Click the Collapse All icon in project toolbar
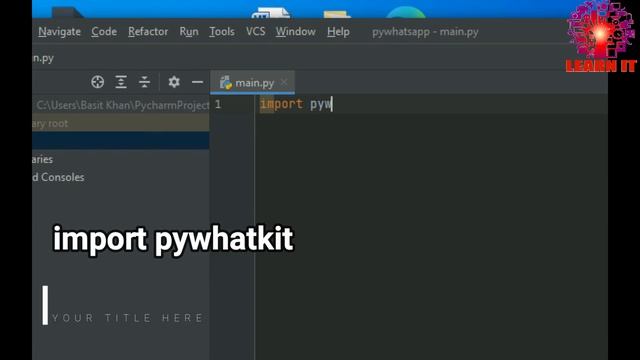Viewport: 640px width, 360px height. click(144, 82)
